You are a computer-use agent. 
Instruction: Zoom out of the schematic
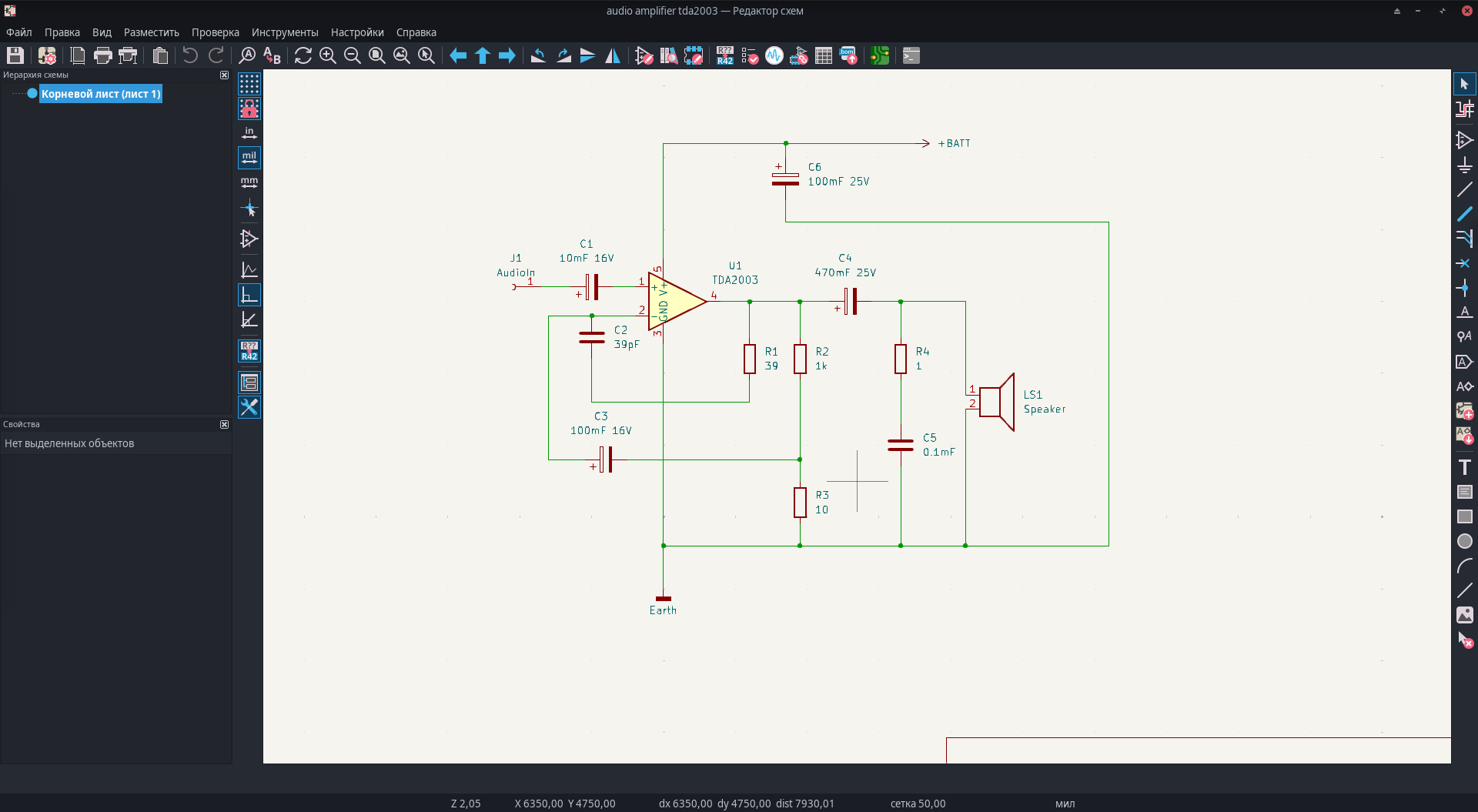pos(353,55)
